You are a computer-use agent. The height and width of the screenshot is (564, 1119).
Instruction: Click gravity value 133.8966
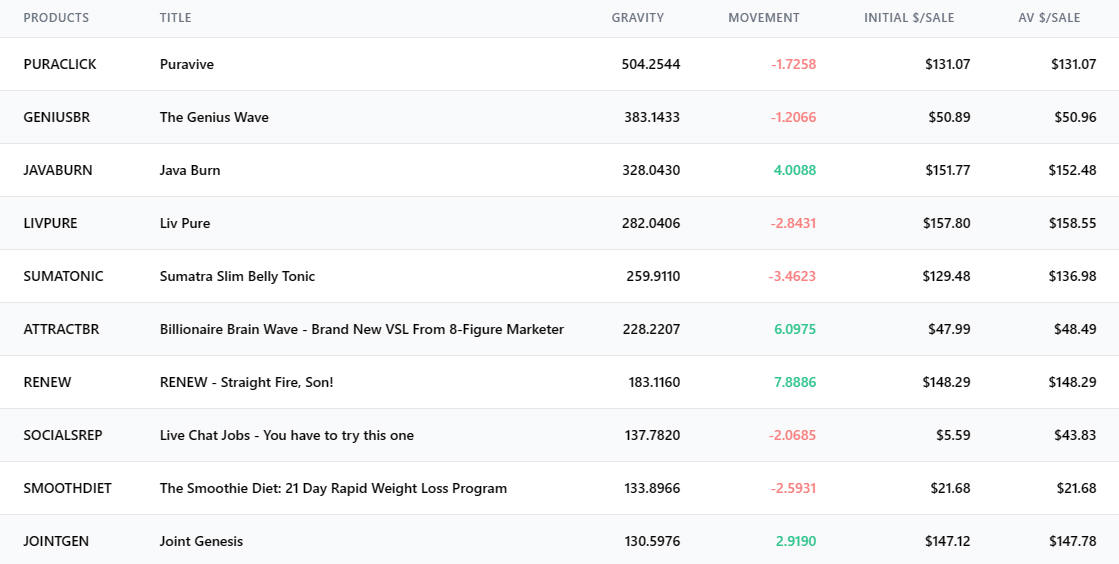coord(653,488)
